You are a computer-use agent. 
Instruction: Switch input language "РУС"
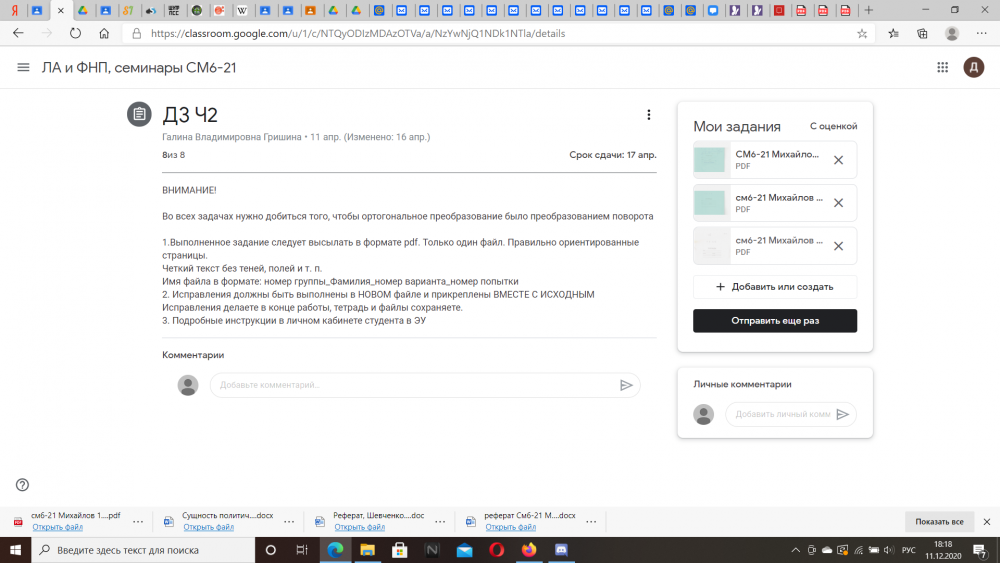909,550
